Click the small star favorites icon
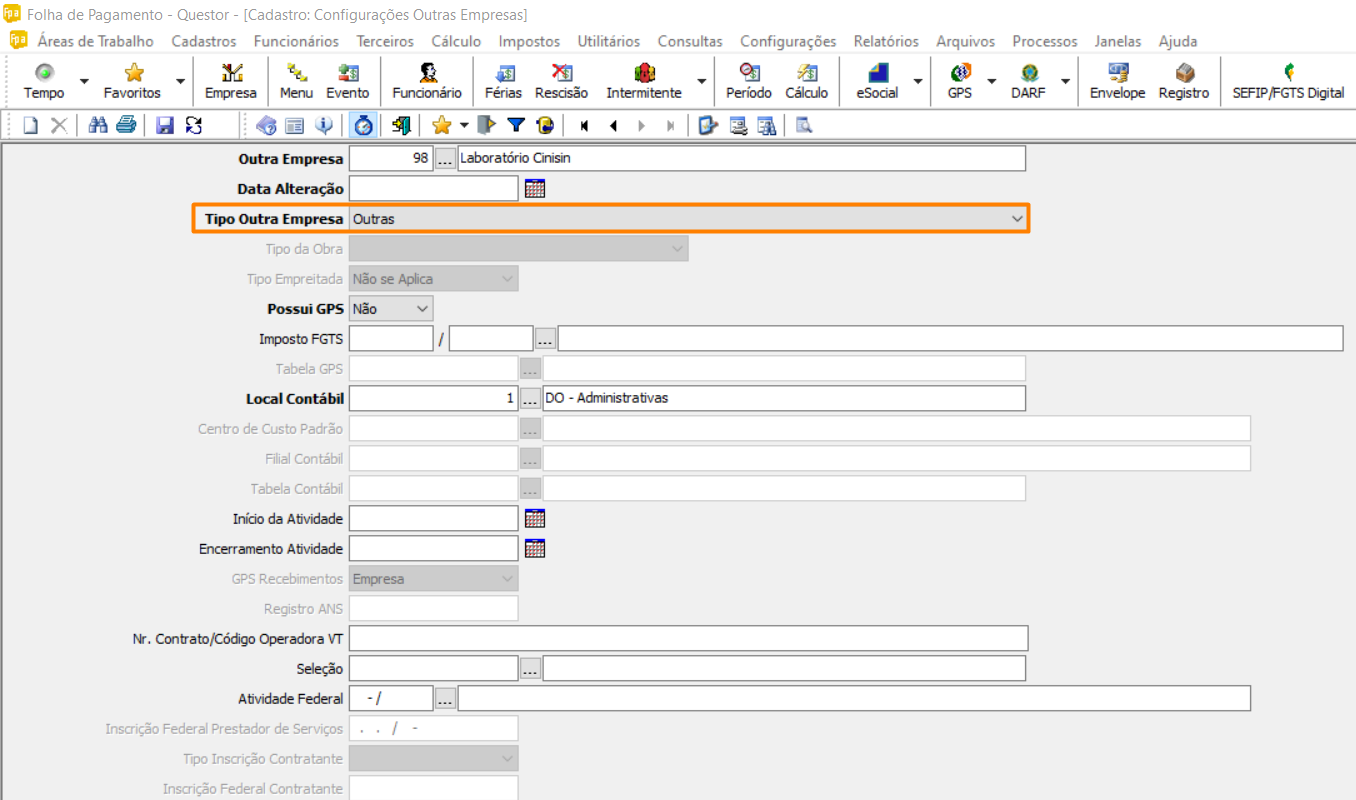 (x=441, y=125)
